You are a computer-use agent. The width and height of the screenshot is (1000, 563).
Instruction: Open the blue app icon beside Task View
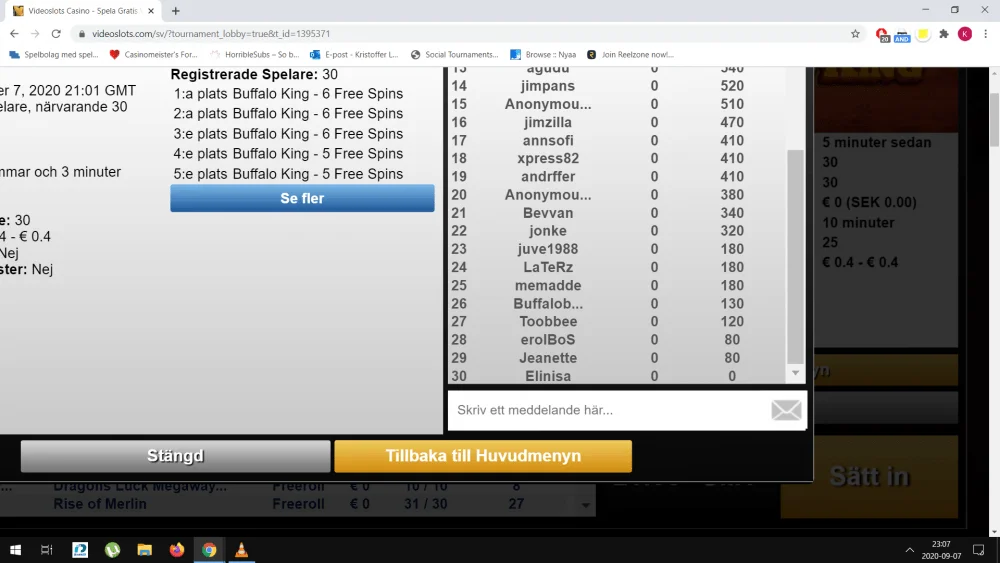80,550
